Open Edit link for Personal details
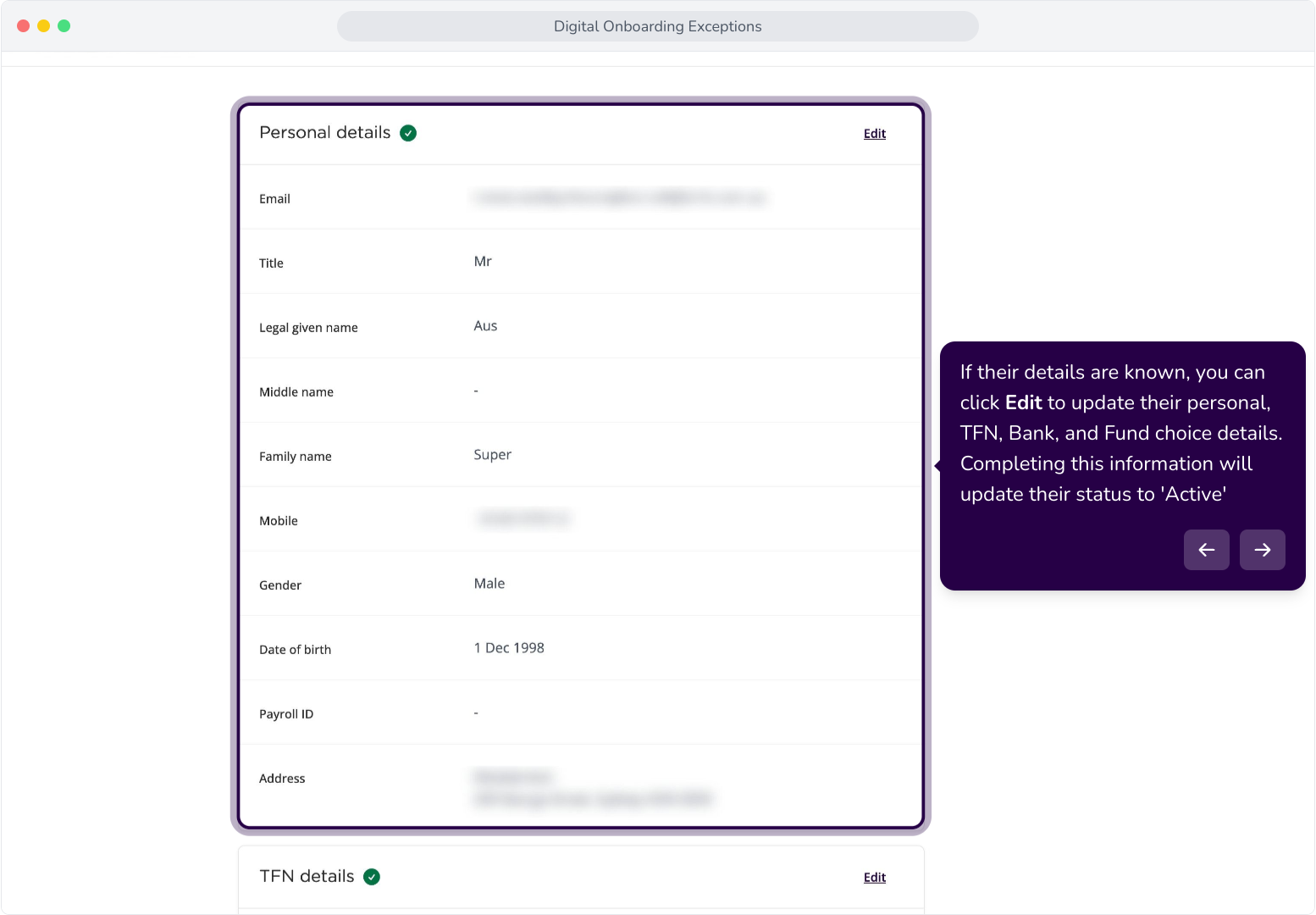 point(875,134)
